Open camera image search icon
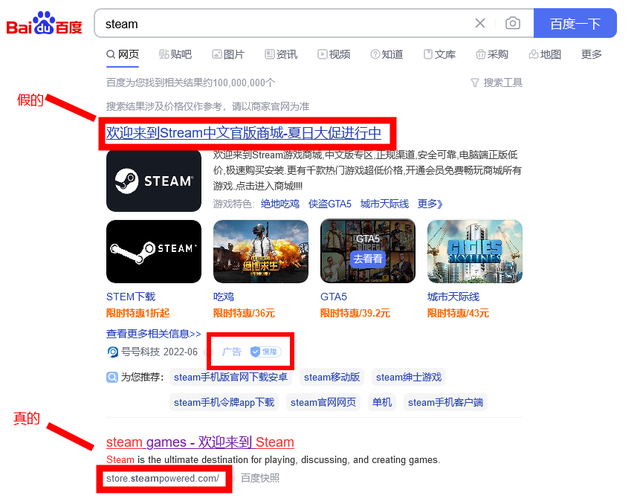This screenshot has width=640, height=498. coord(513,23)
